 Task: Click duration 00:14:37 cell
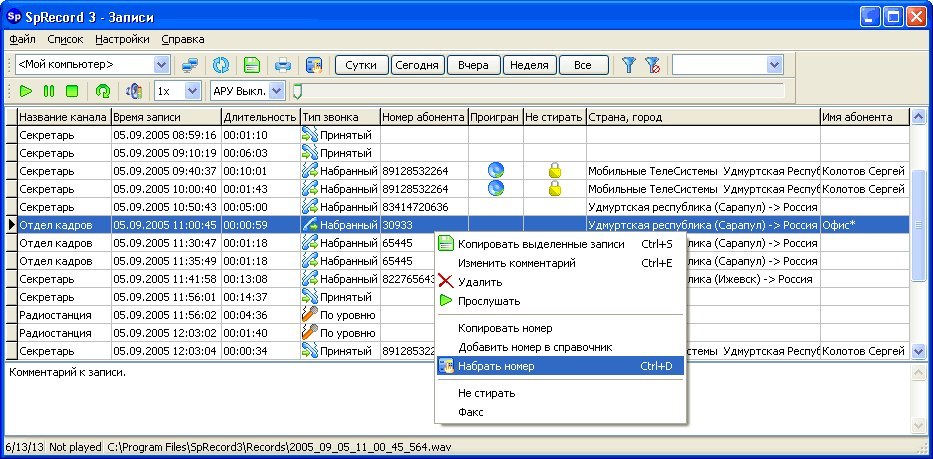pyautogui.click(x=261, y=296)
